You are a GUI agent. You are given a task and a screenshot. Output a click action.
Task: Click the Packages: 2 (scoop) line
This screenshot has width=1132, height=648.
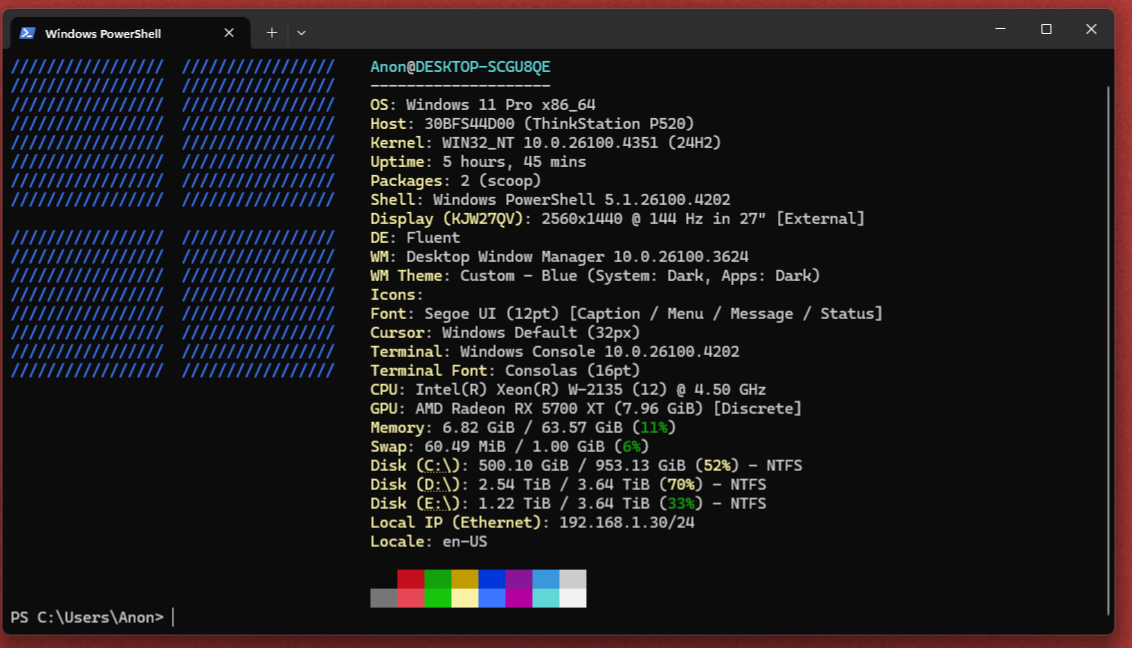(x=456, y=181)
